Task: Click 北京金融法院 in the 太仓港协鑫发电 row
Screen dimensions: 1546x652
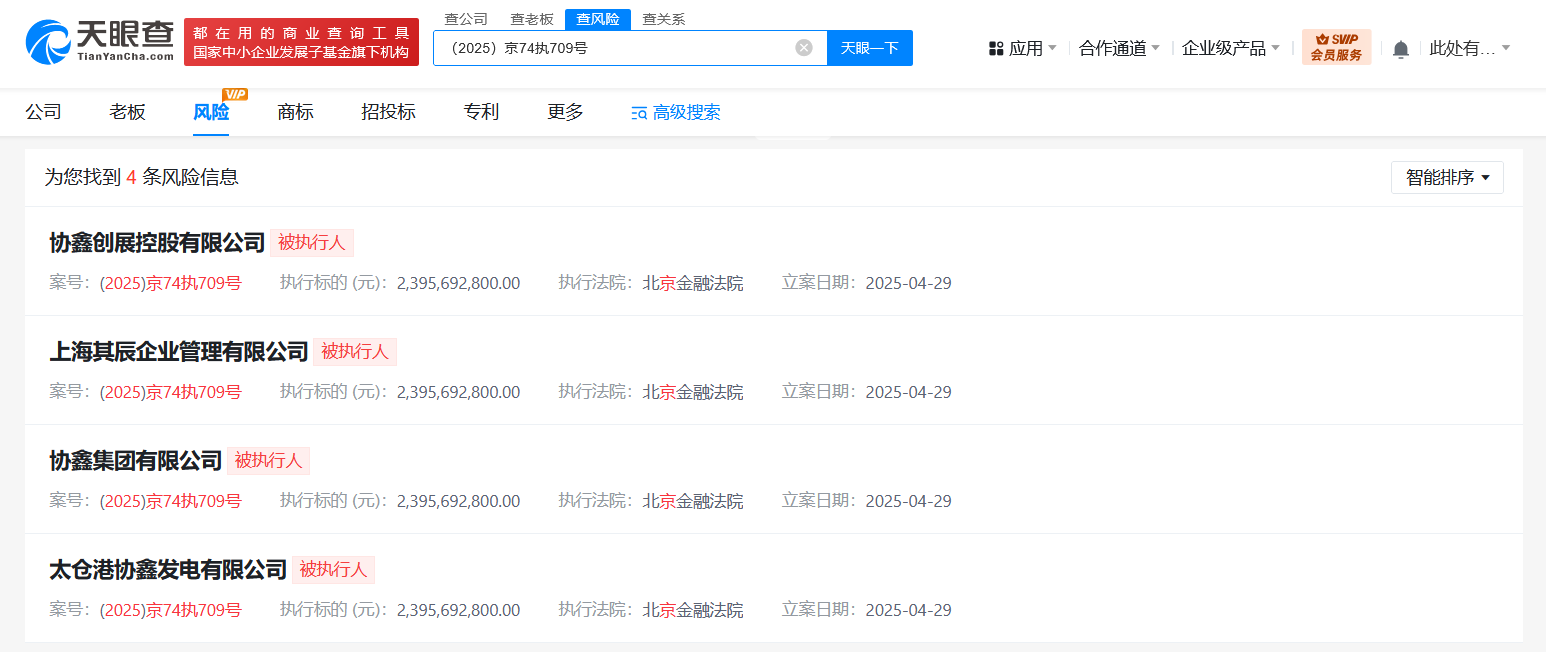Action: 693,610
